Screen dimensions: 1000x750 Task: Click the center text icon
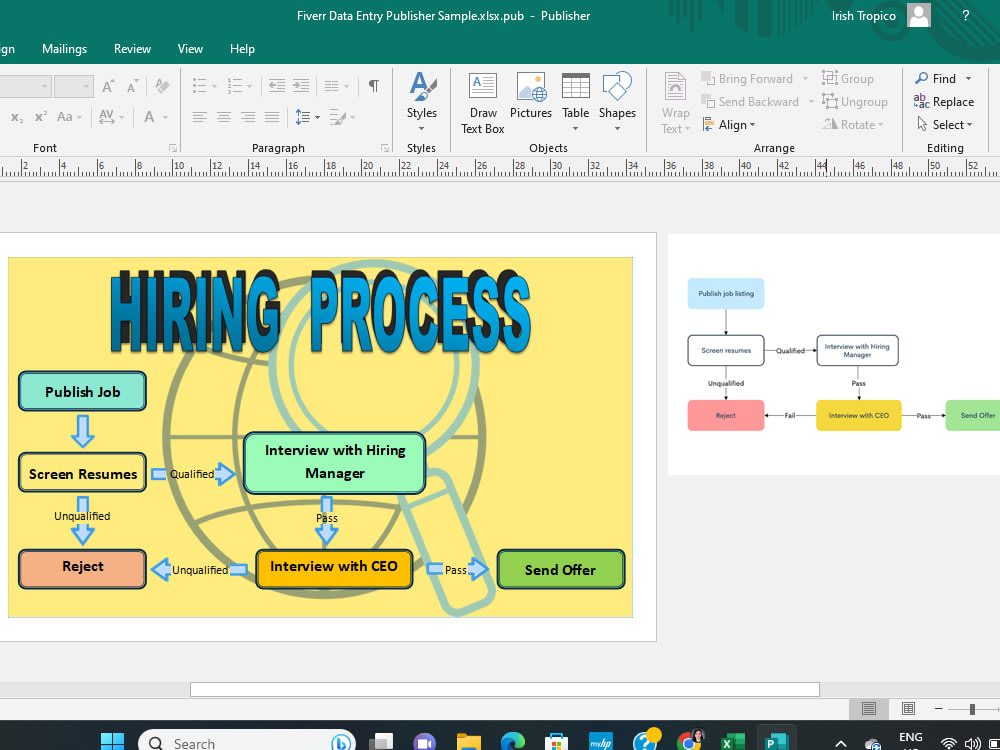pos(223,117)
